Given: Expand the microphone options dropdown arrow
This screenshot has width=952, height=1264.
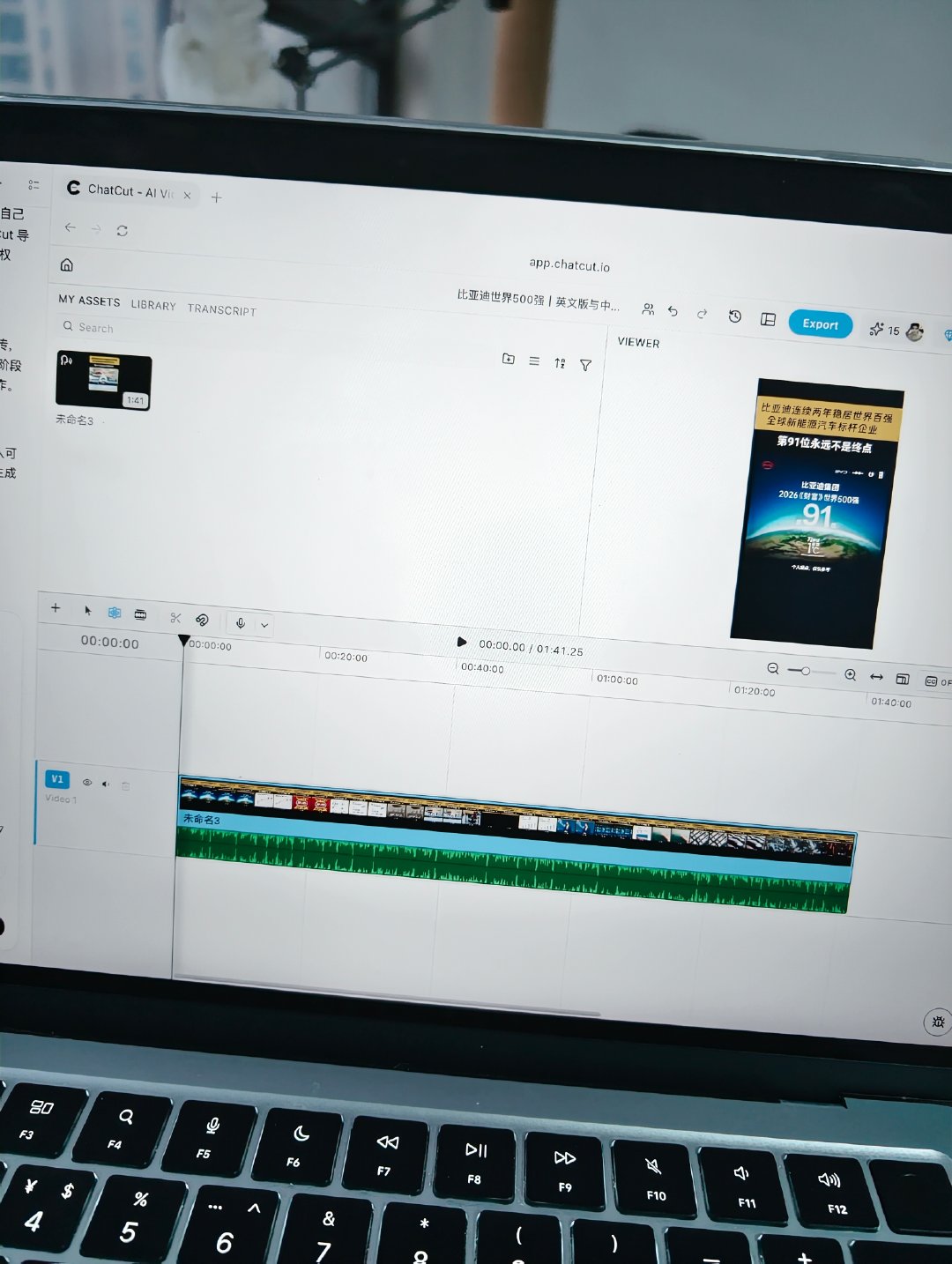Looking at the screenshot, I should pyautogui.click(x=264, y=625).
